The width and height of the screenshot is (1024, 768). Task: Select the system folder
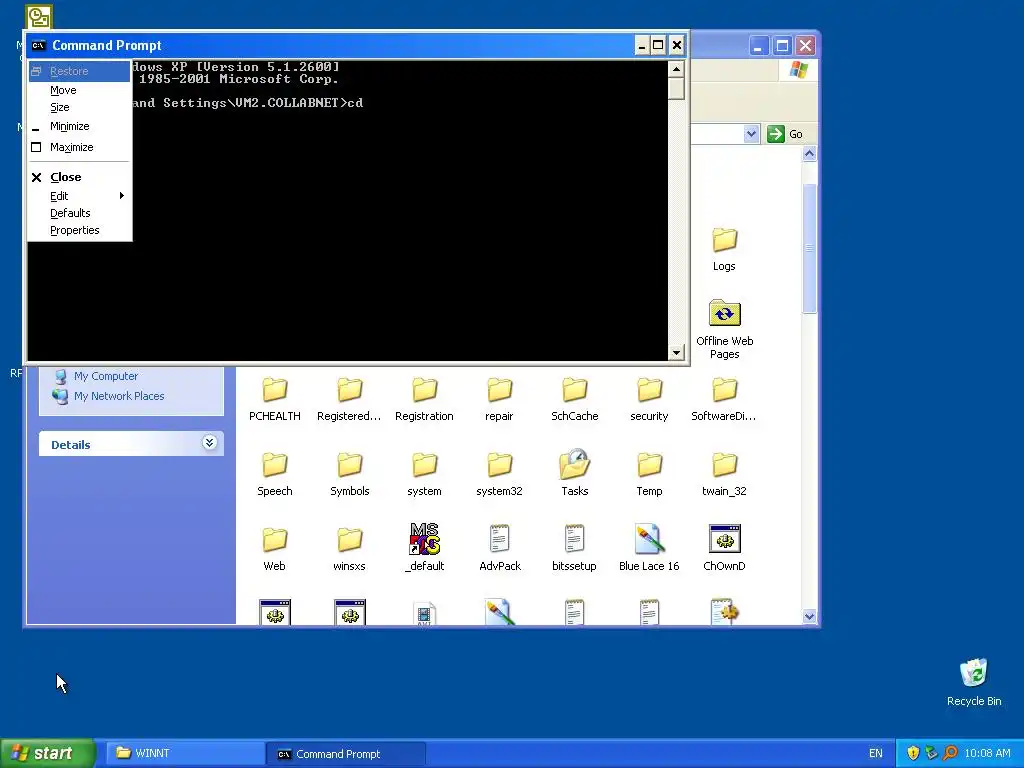pos(424,475)
